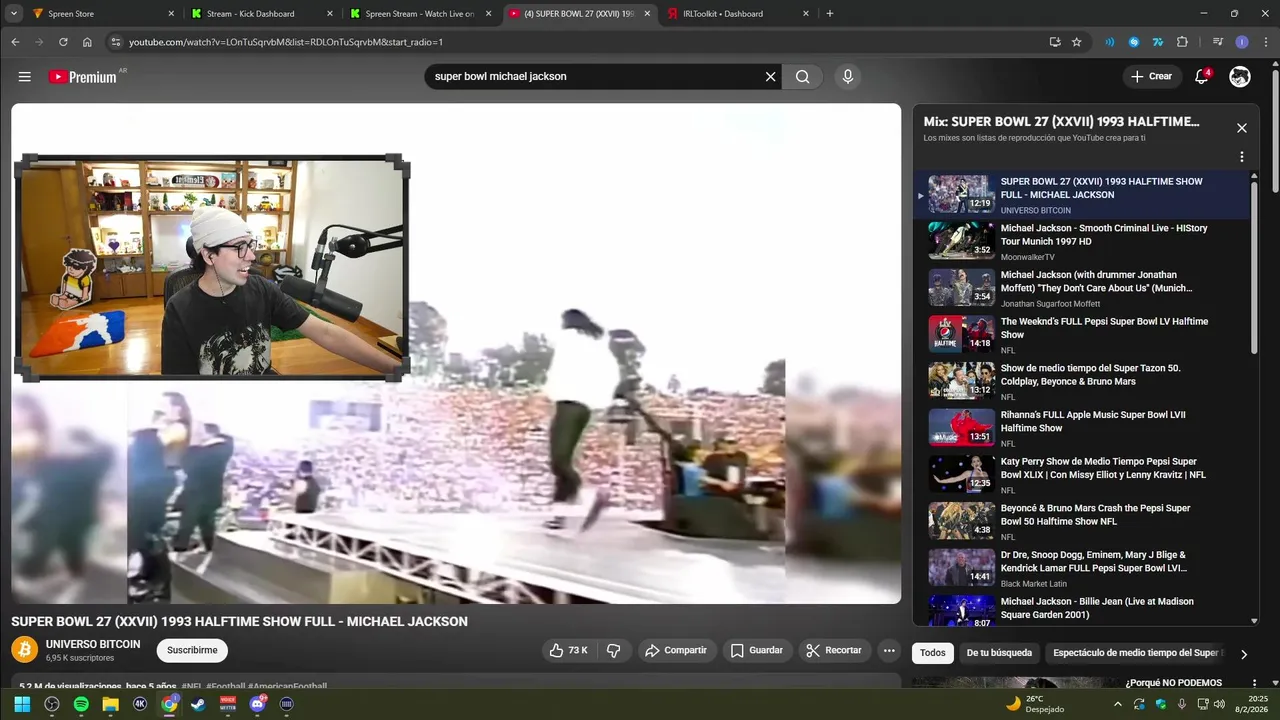This screenshot has width=1280, height=720.
Task: Select the Todos filter chip
Action: click(x=932, y=653)
